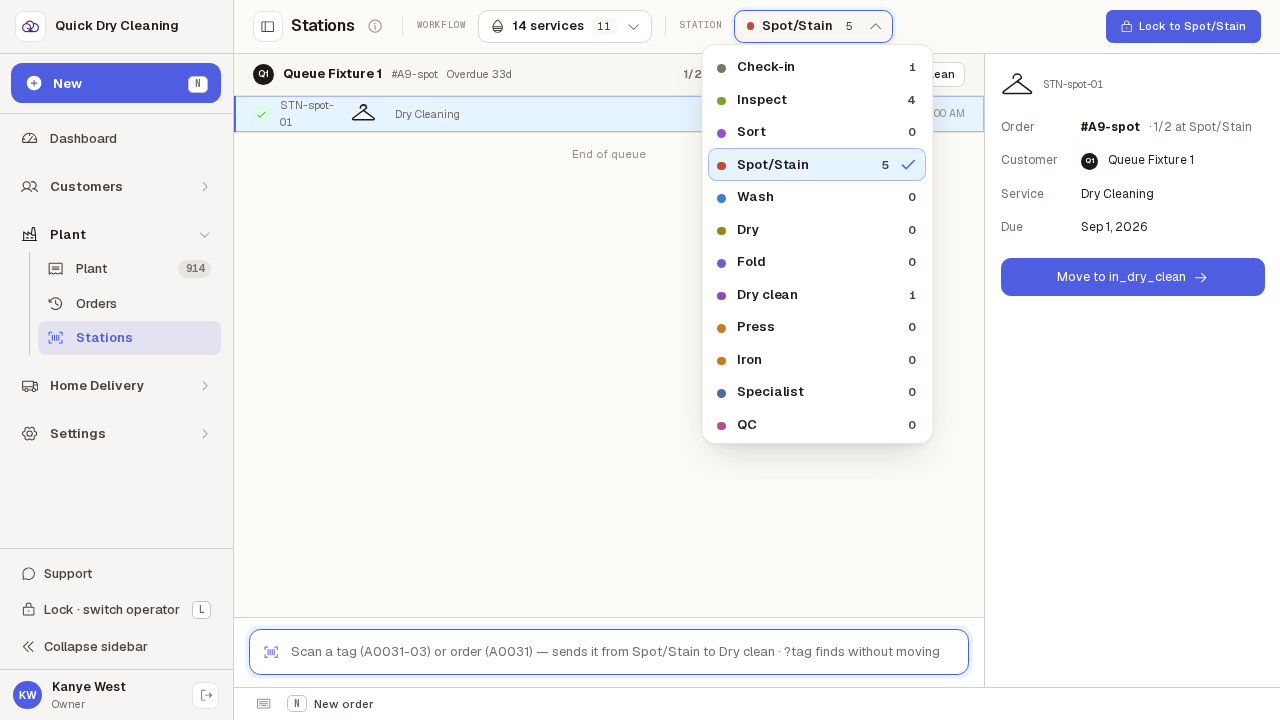Screen dimensions: 1280x720
Task: Expand the Settings section
Action: point(116,433)
